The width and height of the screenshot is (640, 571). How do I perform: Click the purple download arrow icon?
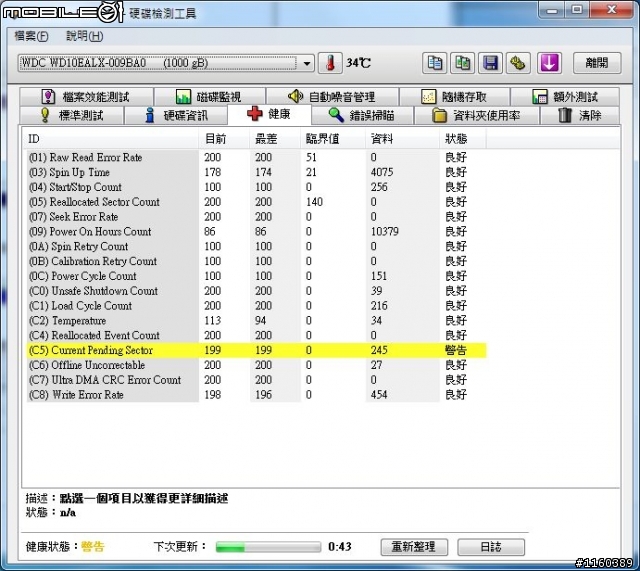click(549, 63)
